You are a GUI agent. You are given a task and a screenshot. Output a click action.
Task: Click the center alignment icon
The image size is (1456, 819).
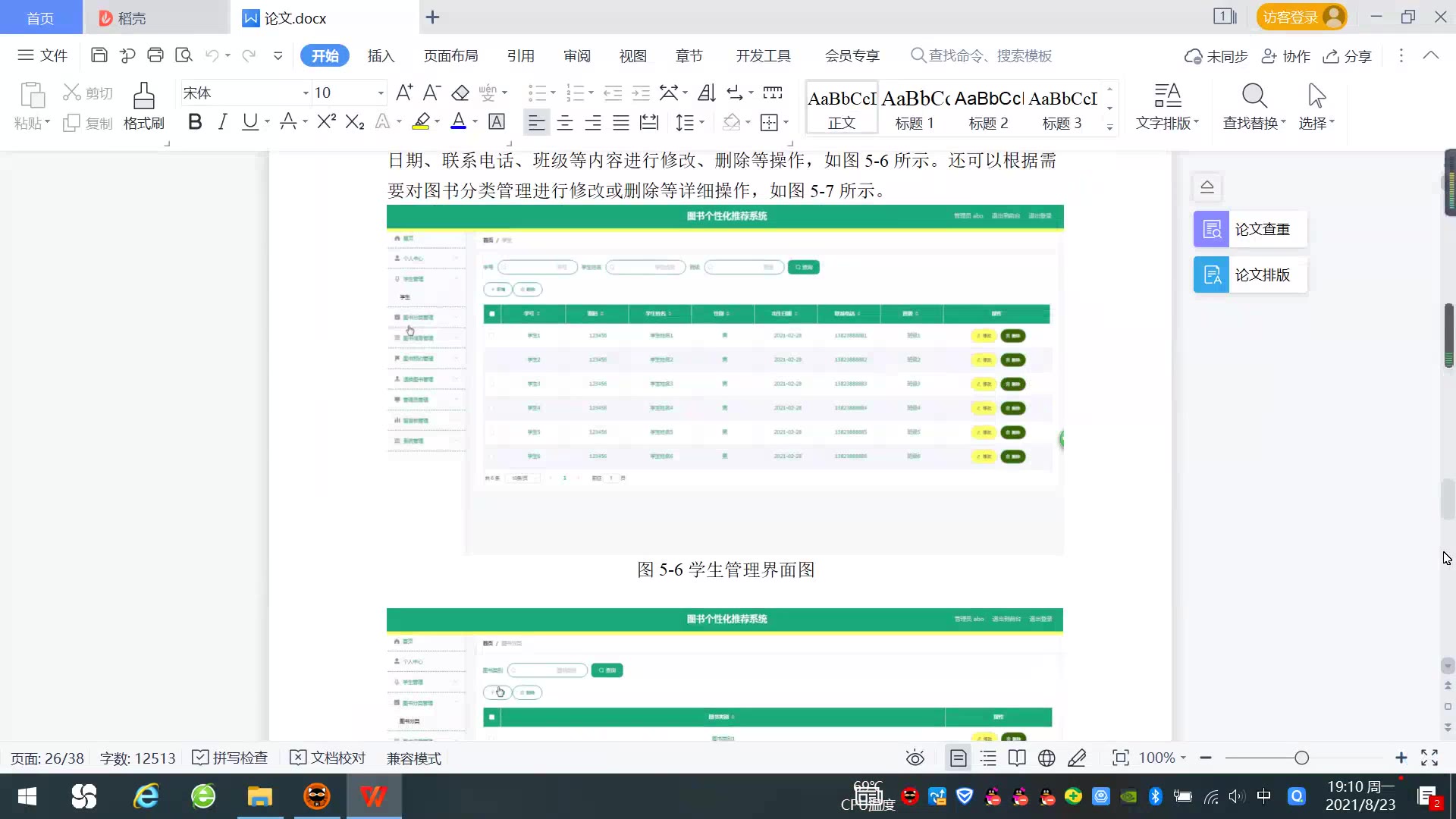(x=565, y=122)
